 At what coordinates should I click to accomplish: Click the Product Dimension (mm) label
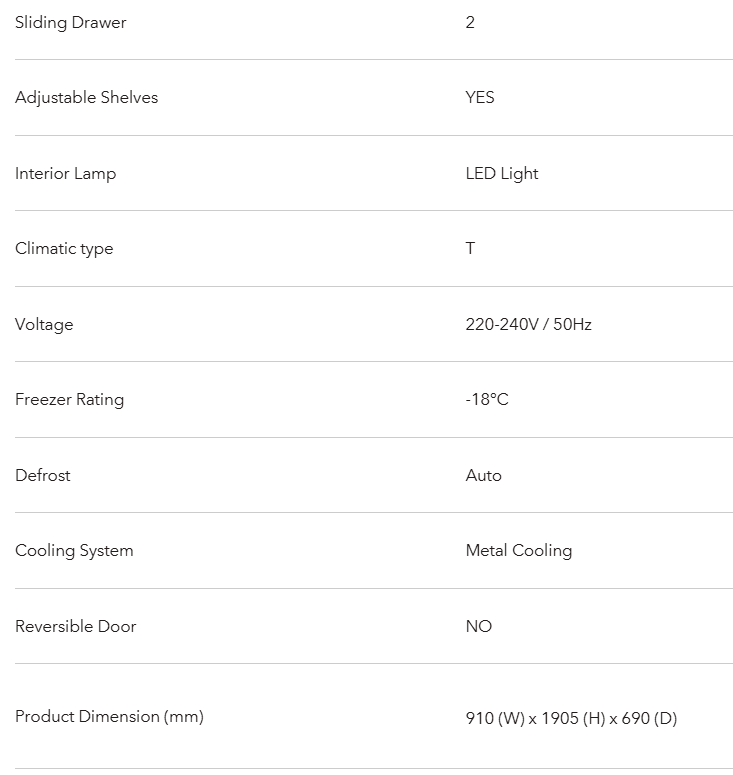click(x=109, y=717)
